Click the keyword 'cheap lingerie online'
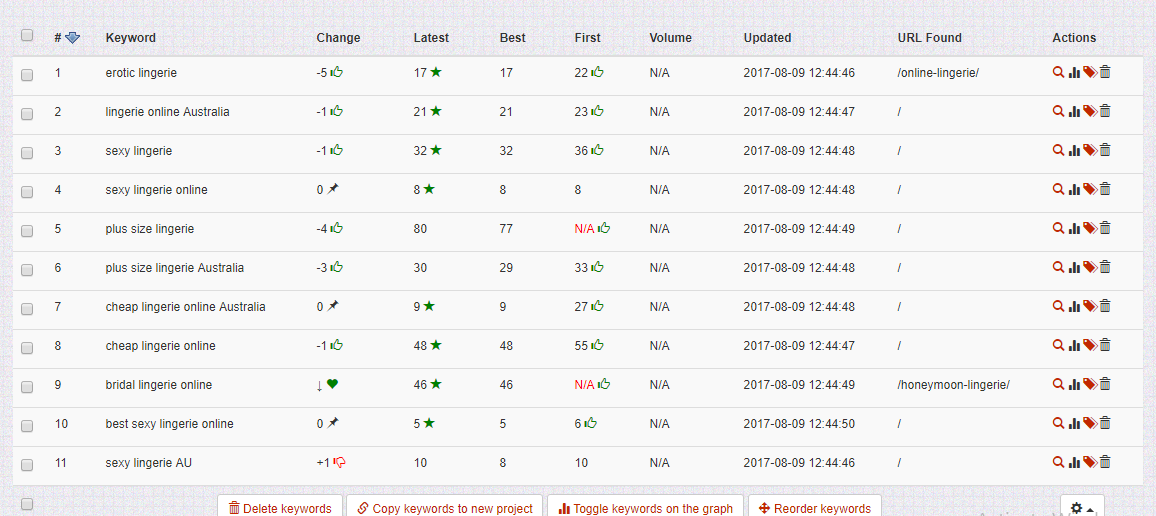 coord(161,346)
